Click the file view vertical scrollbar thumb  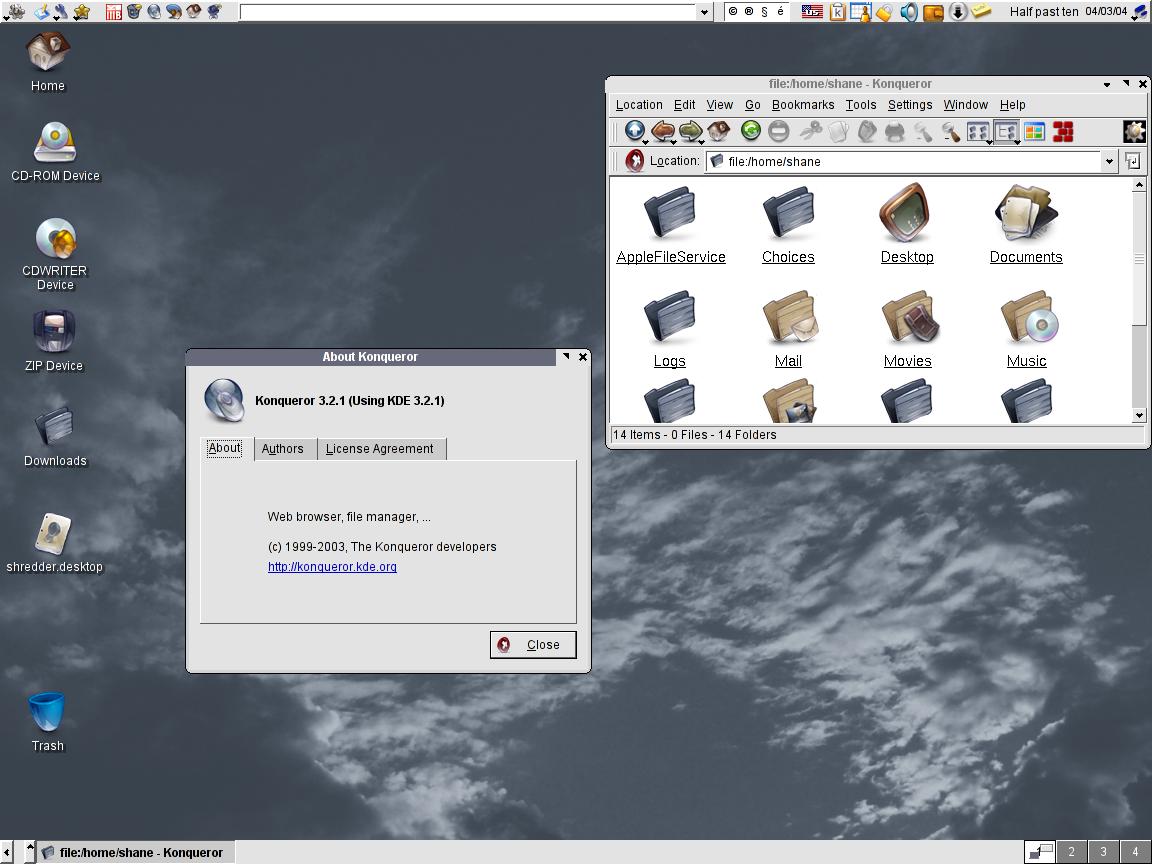click(x=1139, y=258)
